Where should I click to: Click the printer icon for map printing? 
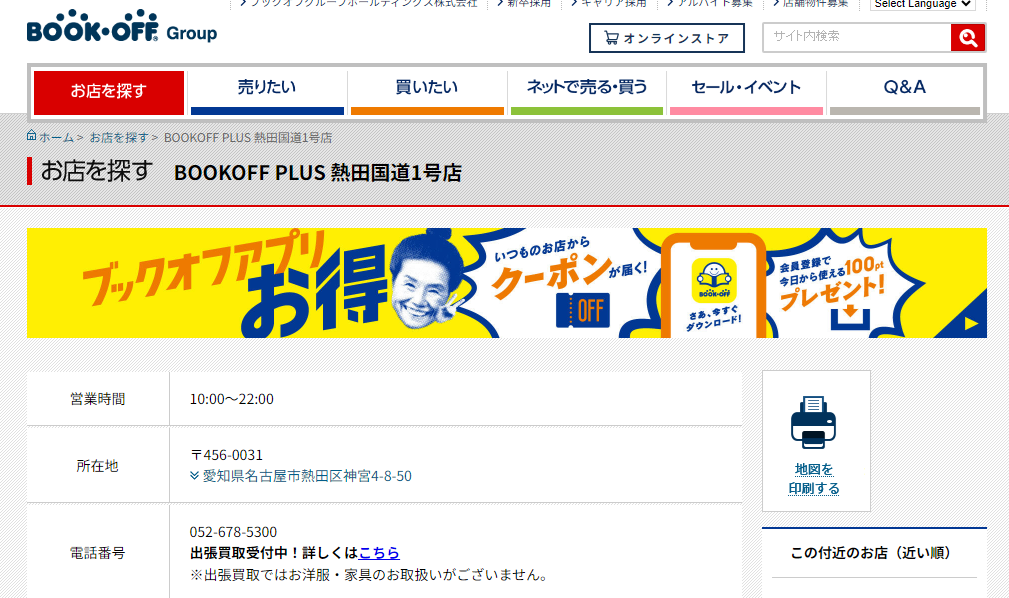click(815, 423)
